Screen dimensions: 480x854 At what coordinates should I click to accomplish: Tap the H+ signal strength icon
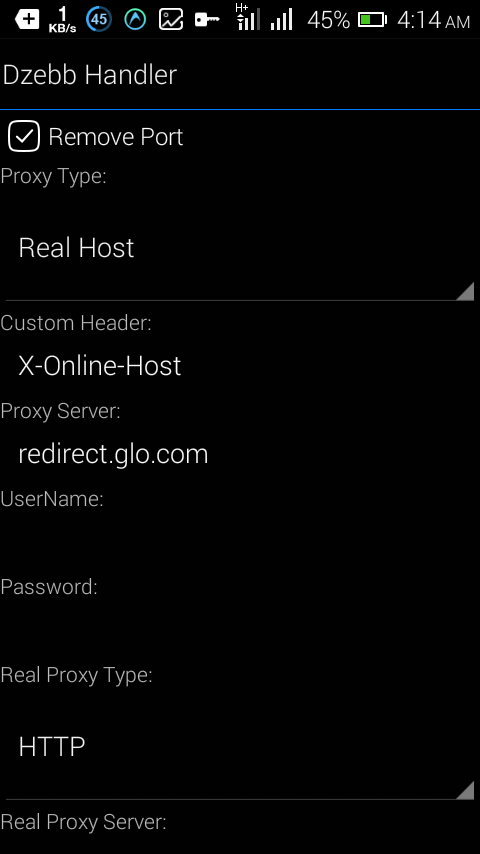pyautogui.click(x=247, y=17)
